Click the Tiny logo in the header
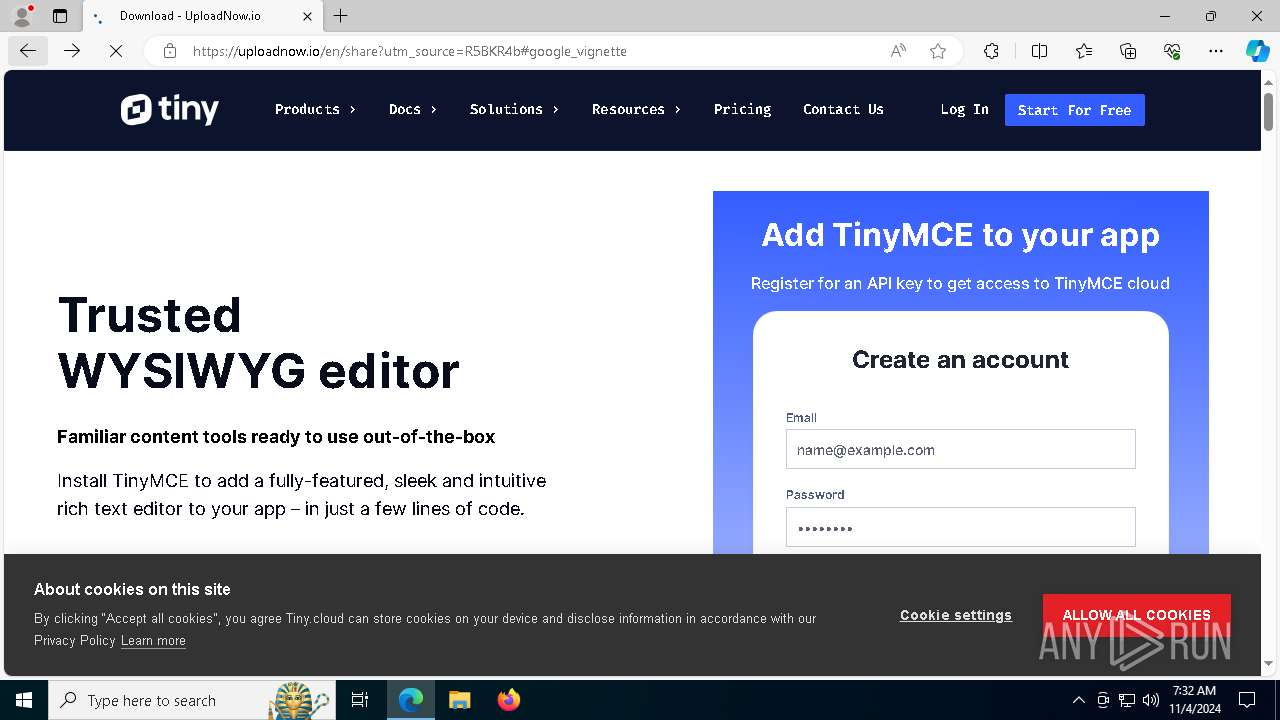 [x=170, y=110]
